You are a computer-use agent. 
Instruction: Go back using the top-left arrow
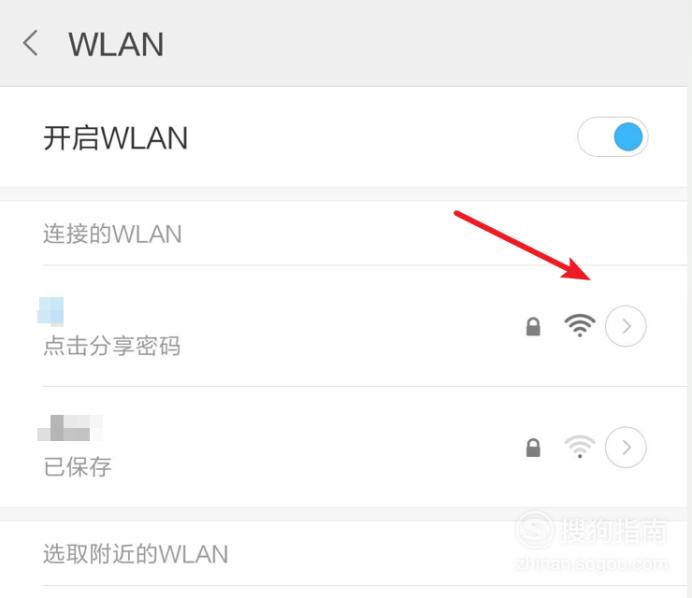pyautogui.click(x=30, y=43)
